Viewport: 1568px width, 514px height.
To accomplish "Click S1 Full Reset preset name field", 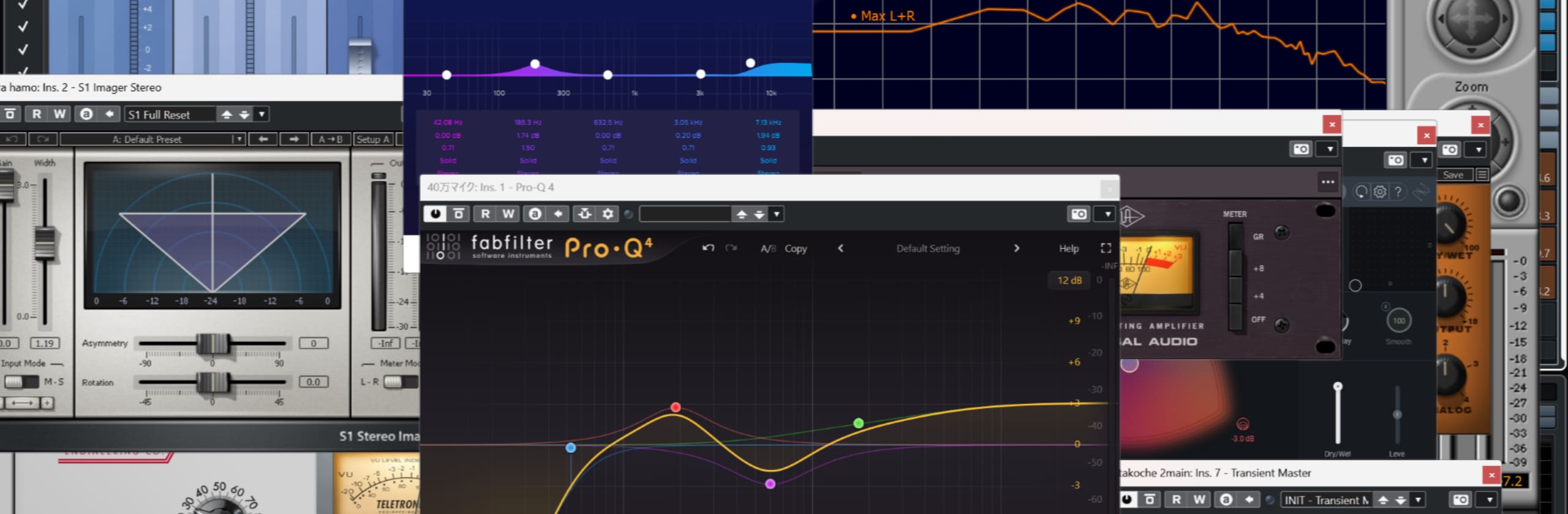I will (170, 114).
